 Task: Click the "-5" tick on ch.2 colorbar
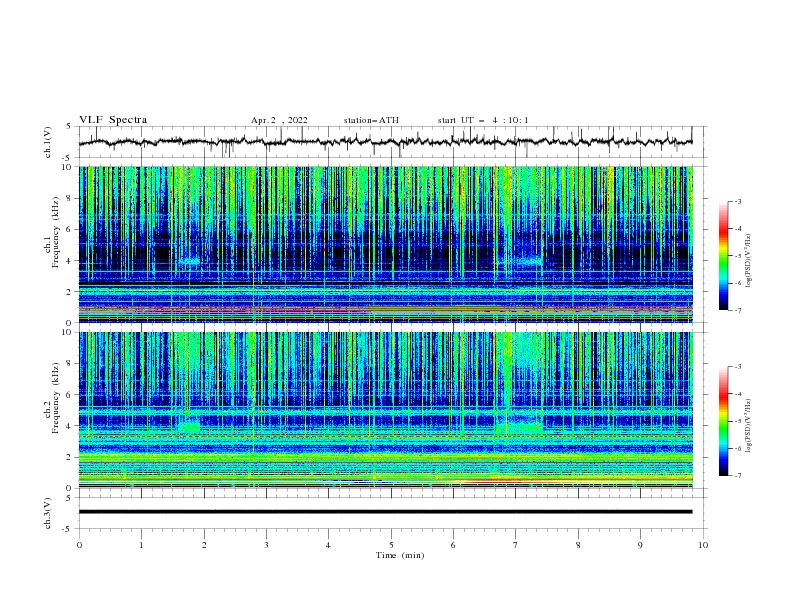737,421
